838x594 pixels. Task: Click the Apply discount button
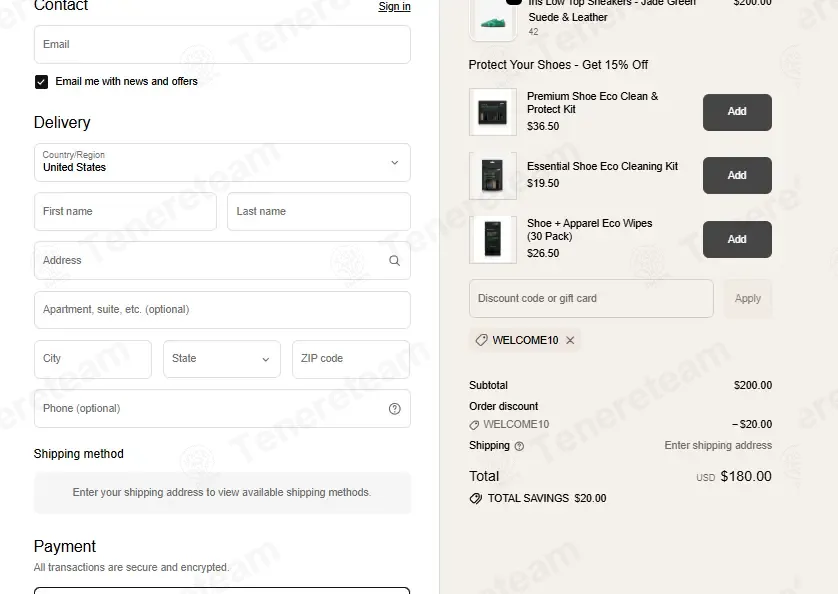(748, 298)
